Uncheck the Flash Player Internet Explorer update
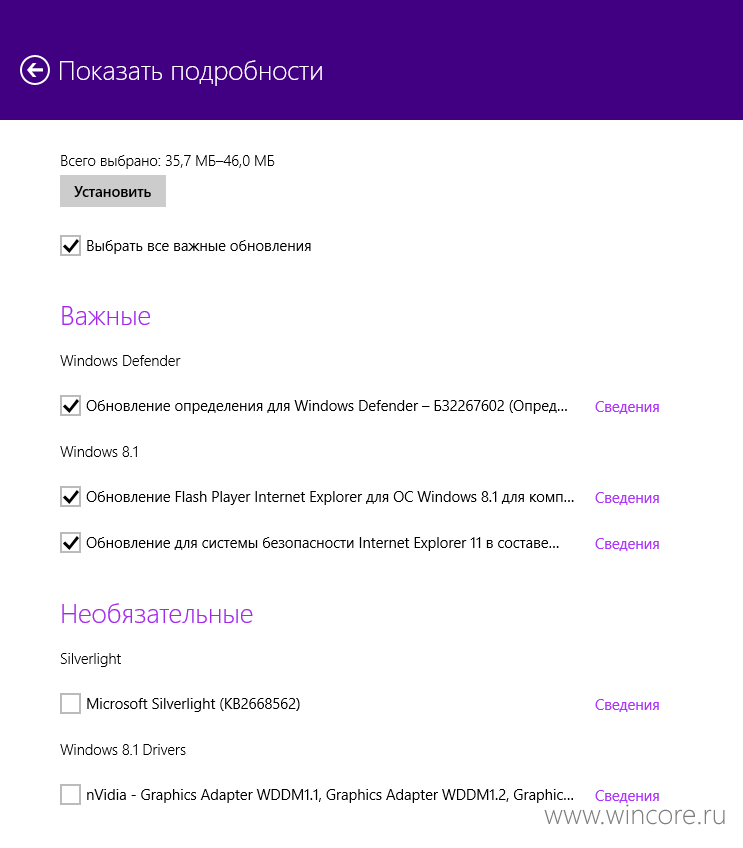 coord(70,496)
